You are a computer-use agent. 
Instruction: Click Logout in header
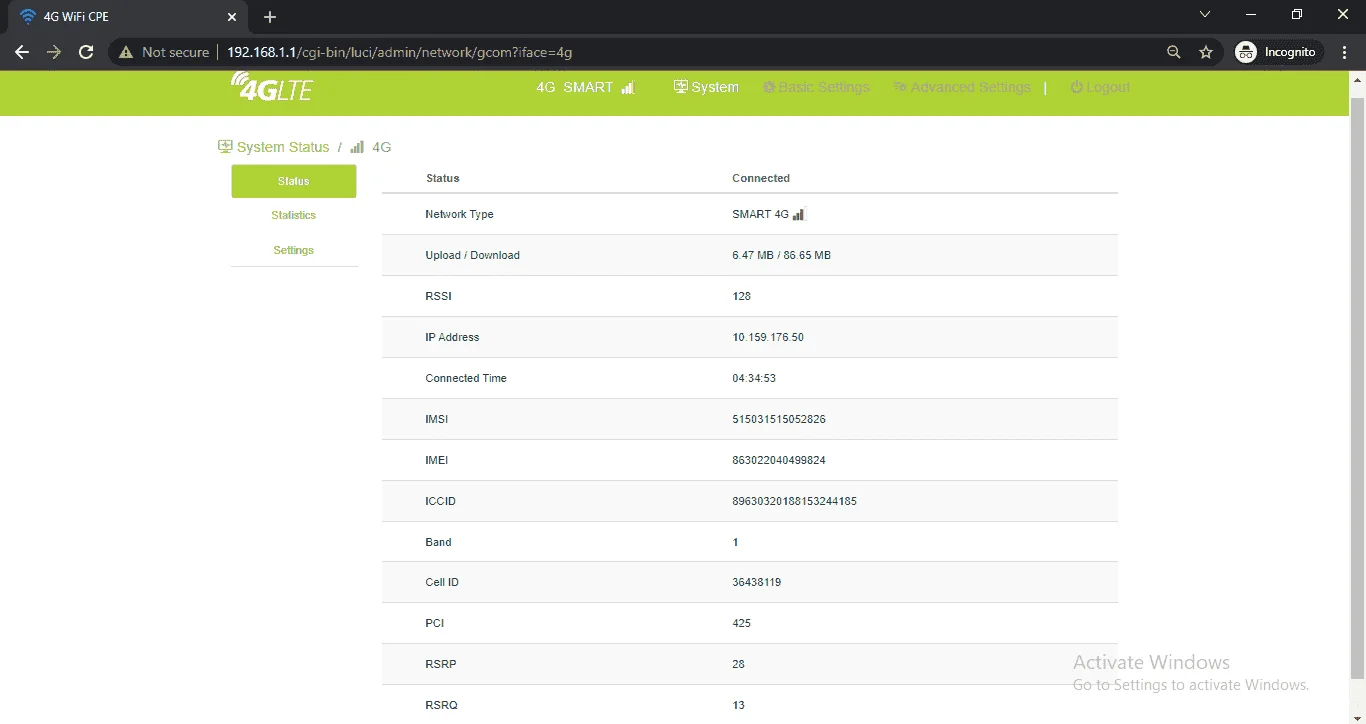tap(1100, 87)
